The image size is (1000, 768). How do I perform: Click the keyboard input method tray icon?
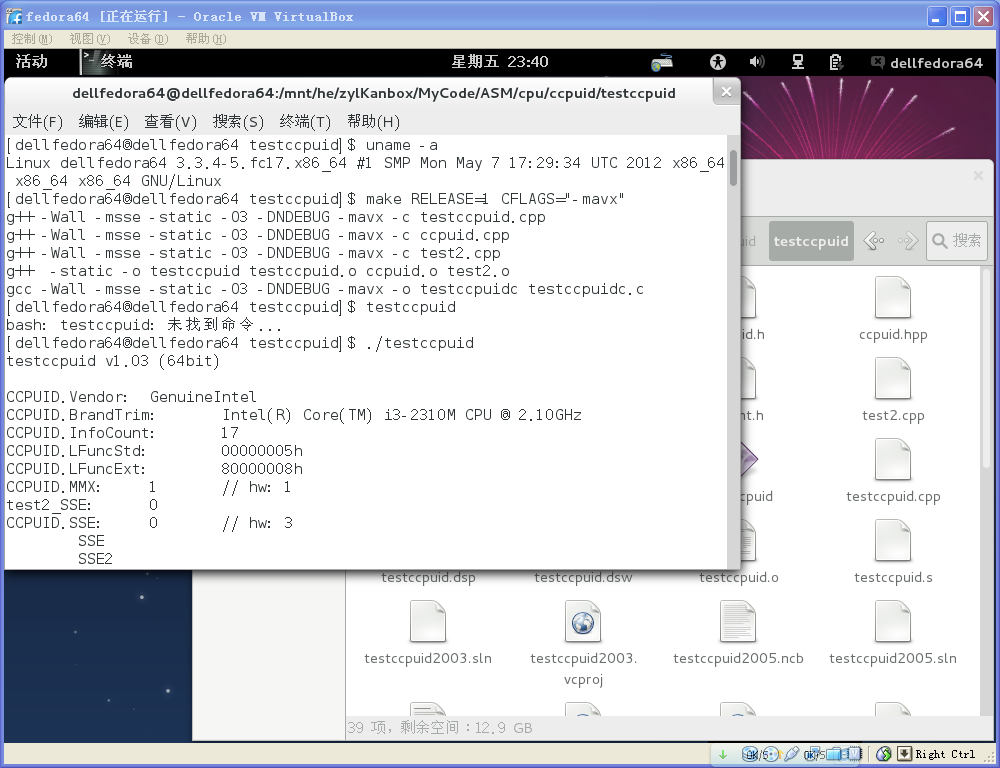tap(662, 63)
